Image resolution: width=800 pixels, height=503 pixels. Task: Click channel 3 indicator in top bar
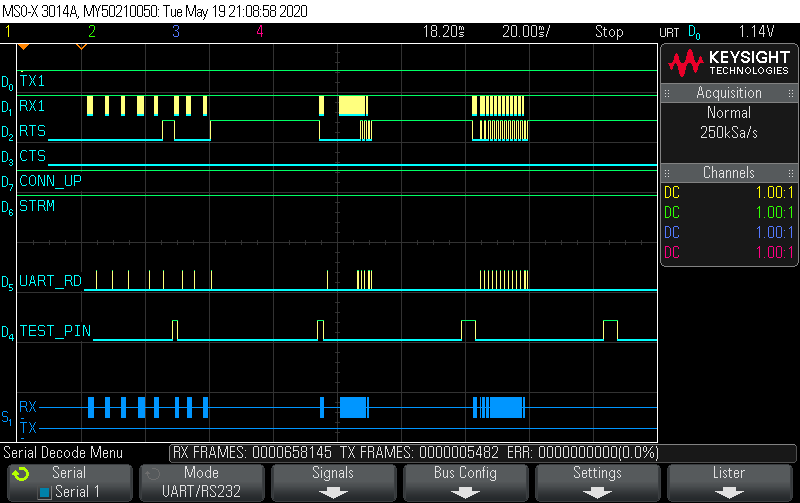[176, 32]
